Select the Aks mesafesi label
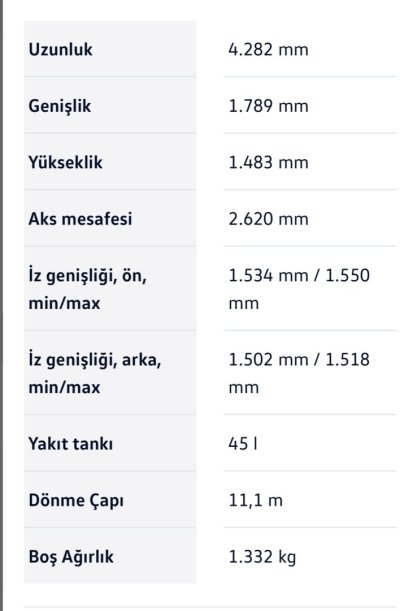The width and height of the screenshot is (400, 611). 80,219
